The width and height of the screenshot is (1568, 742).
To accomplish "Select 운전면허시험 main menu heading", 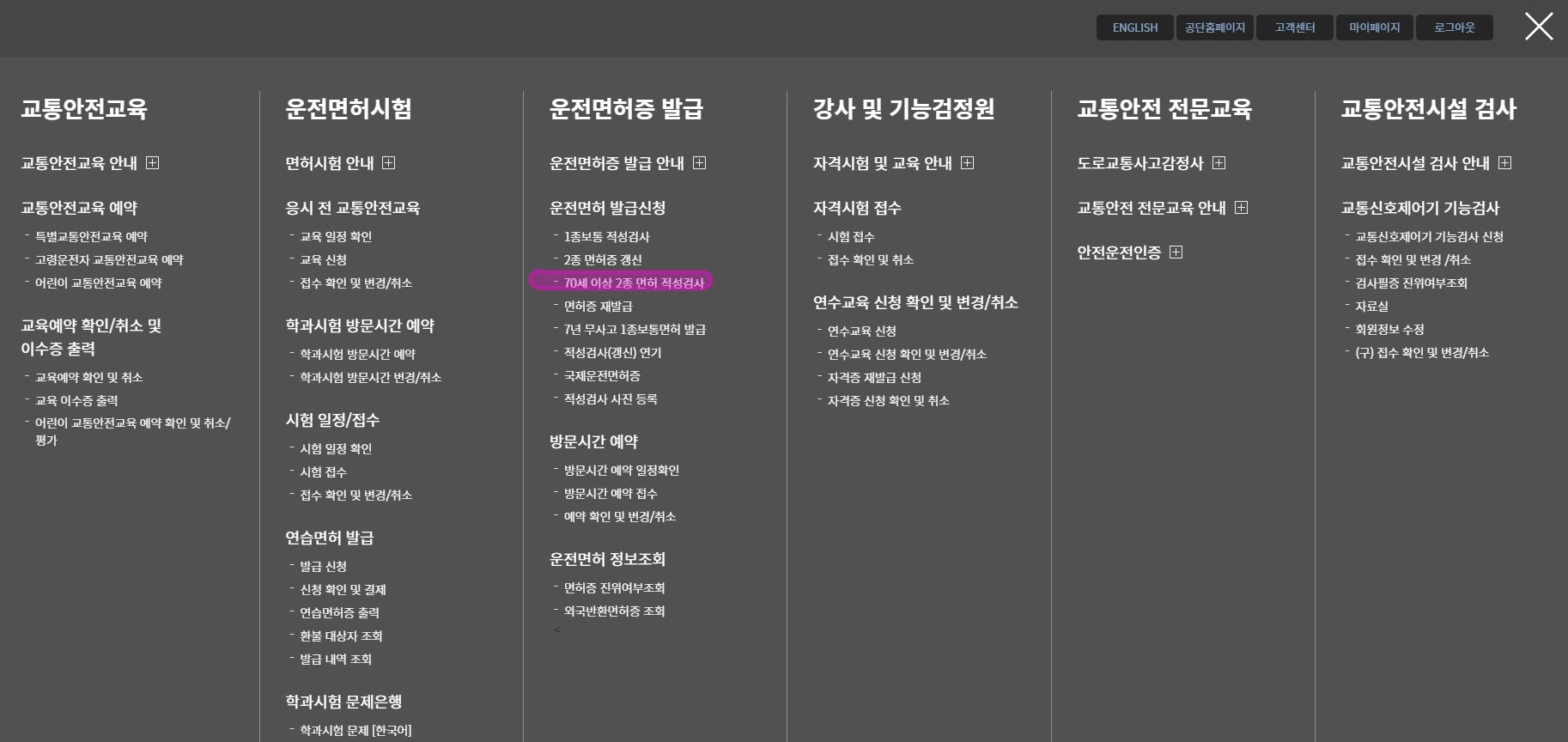I will pos(349,108).
